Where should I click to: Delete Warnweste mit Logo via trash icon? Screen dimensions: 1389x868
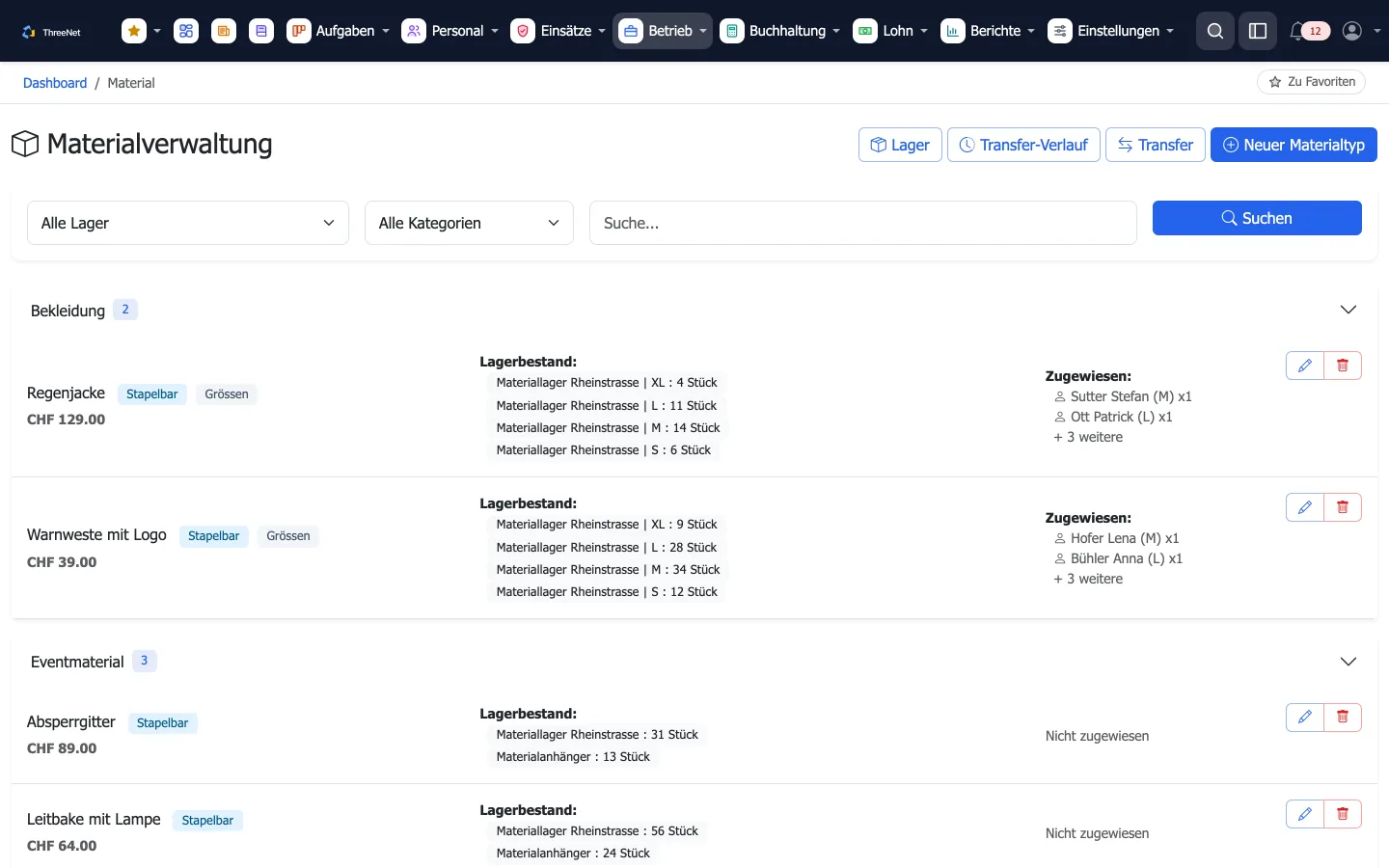coord(1343,507)
